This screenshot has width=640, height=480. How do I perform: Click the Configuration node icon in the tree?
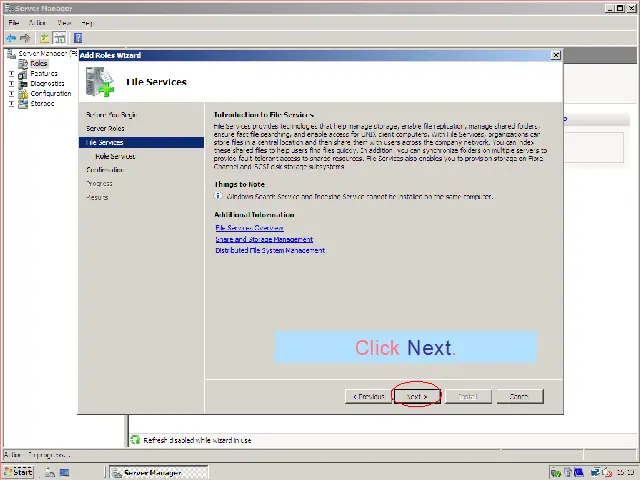[x=23, y=93]
